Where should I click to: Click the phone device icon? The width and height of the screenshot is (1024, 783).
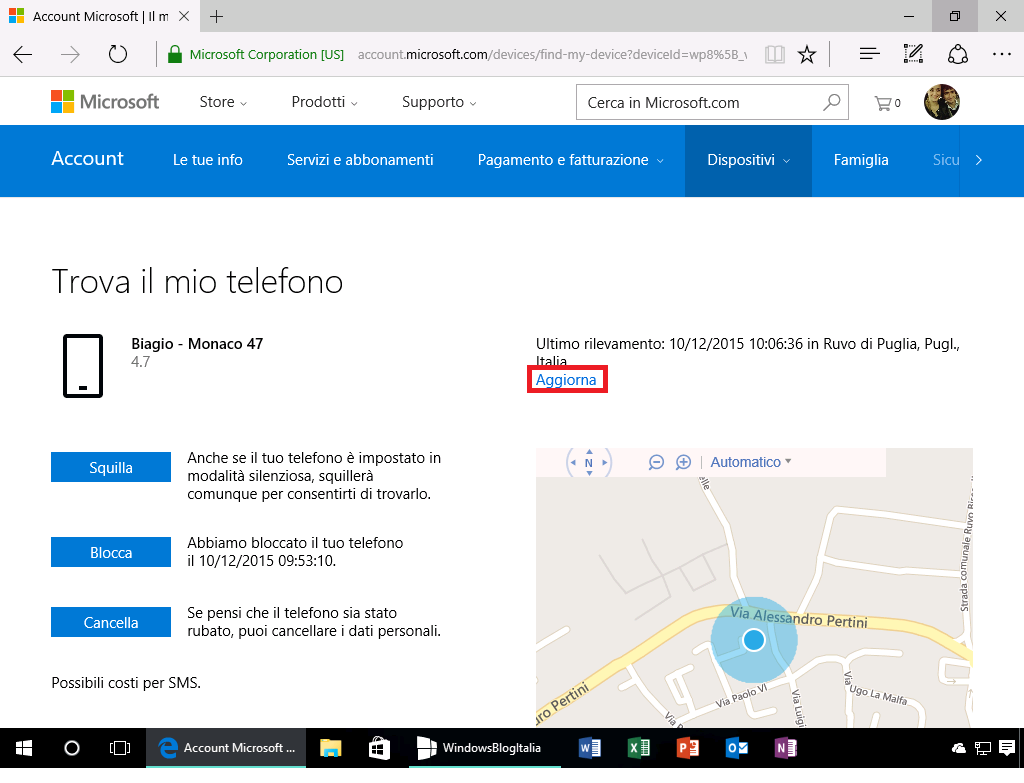pos(83,366)
